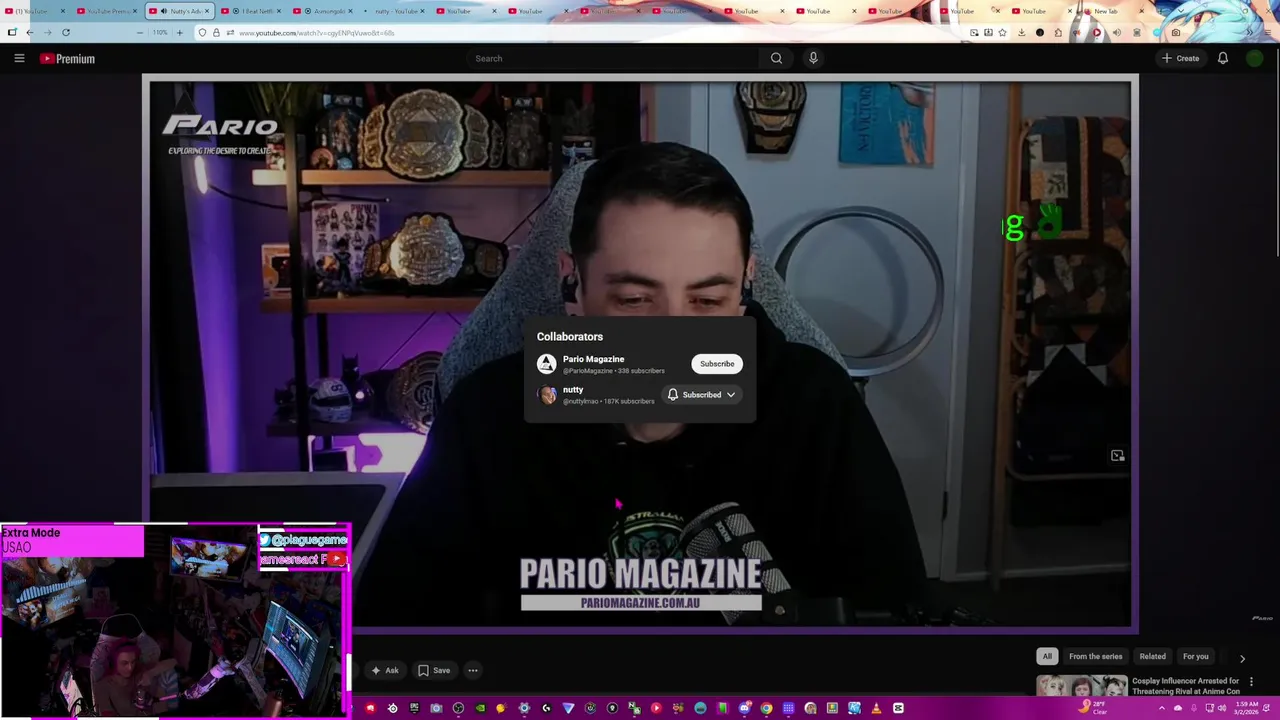Switch to the YouTube Premium browser tab
Screen dimensions: 1280x720
pos(108,11)
